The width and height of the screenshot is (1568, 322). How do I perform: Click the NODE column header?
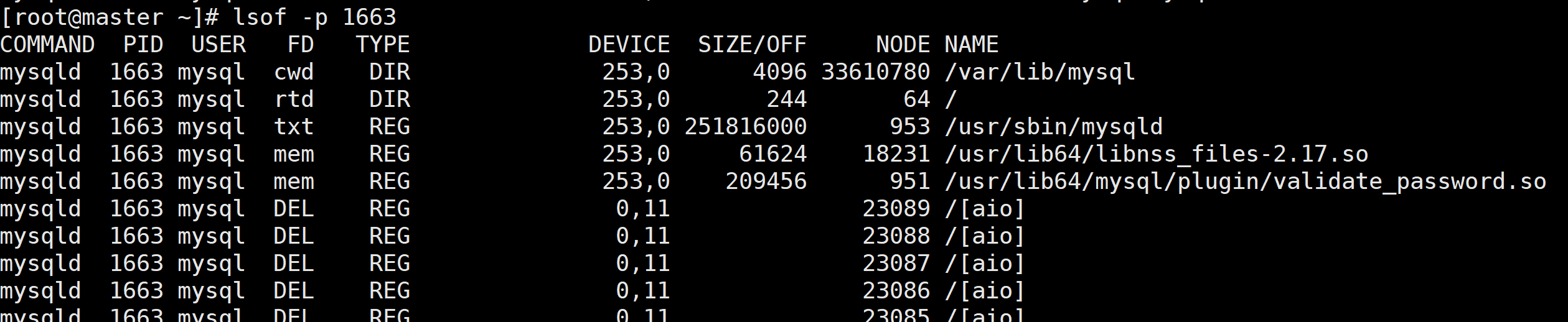coord(903,45)
